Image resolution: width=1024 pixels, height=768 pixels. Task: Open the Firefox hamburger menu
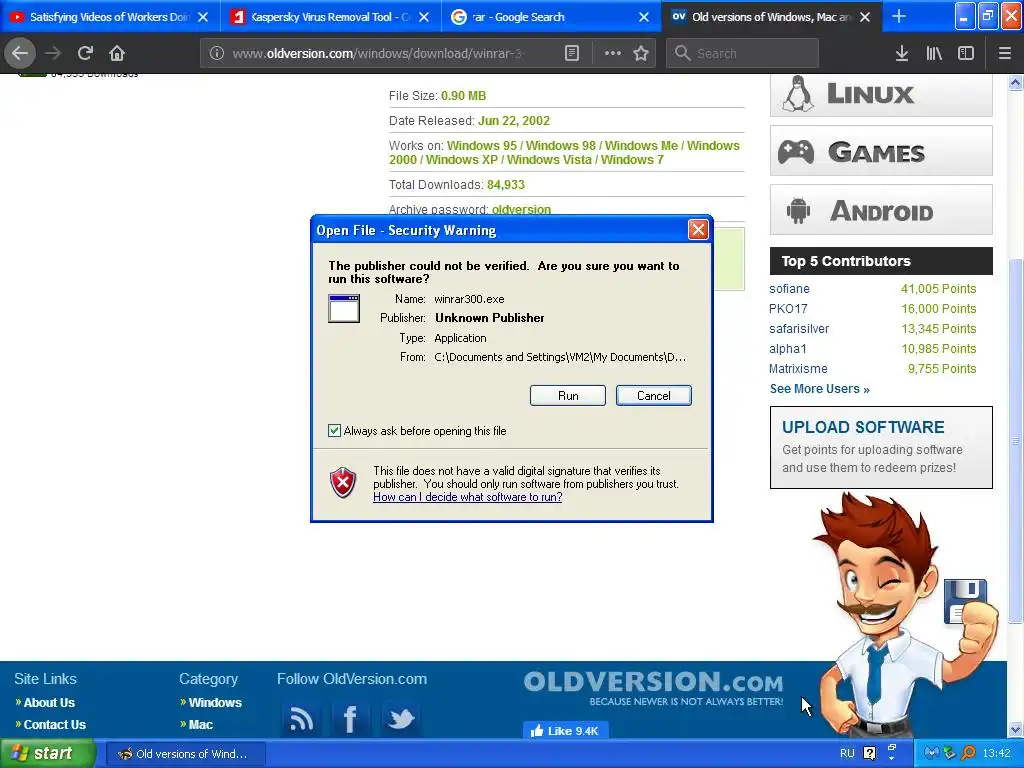point(1004,54)
